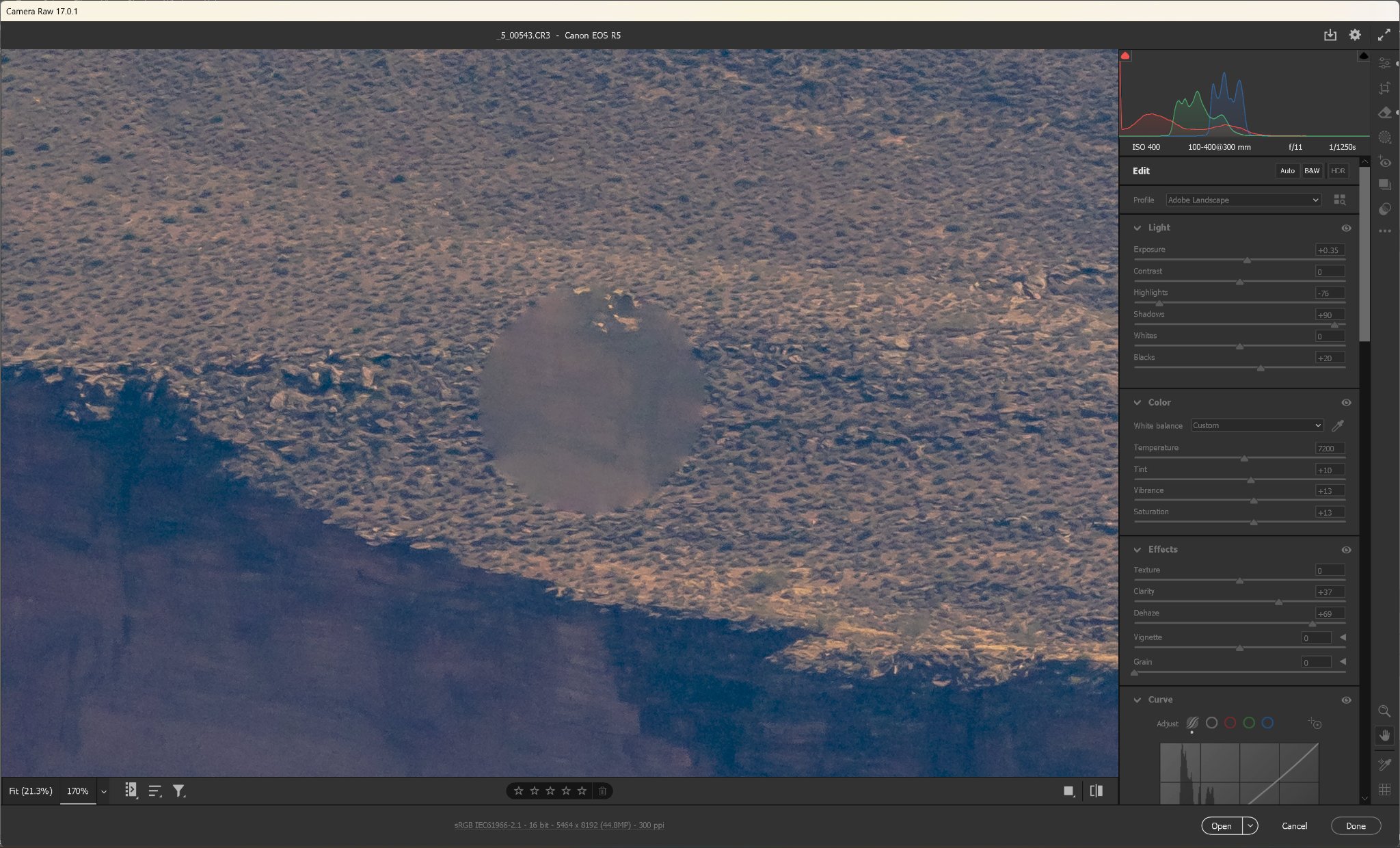Click the Zoom magnifier tool
The width and height of the screenshot is (1400, 848).
coord(1384,711)
